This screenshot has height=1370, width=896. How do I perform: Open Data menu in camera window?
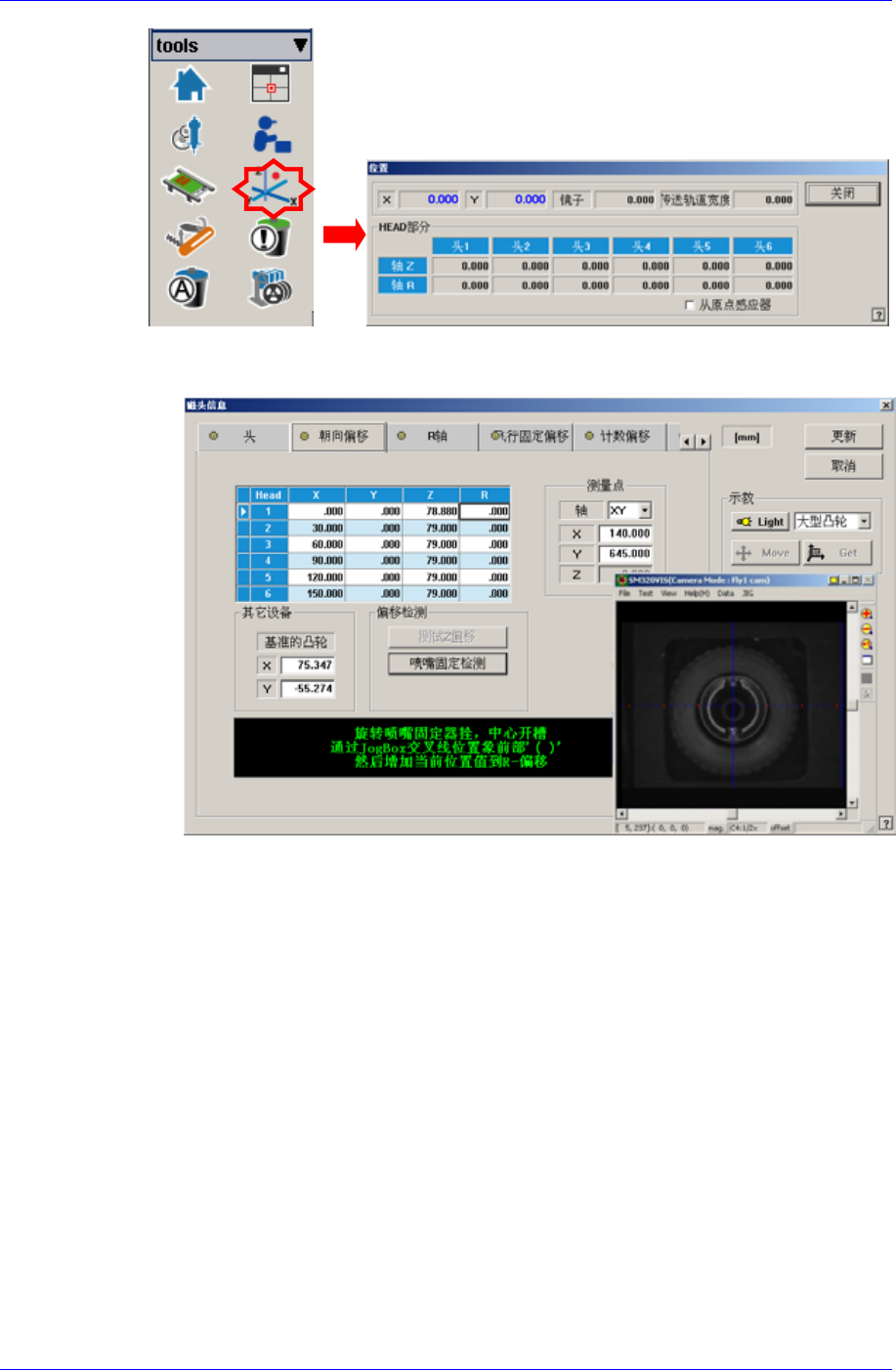click(725, 593)
